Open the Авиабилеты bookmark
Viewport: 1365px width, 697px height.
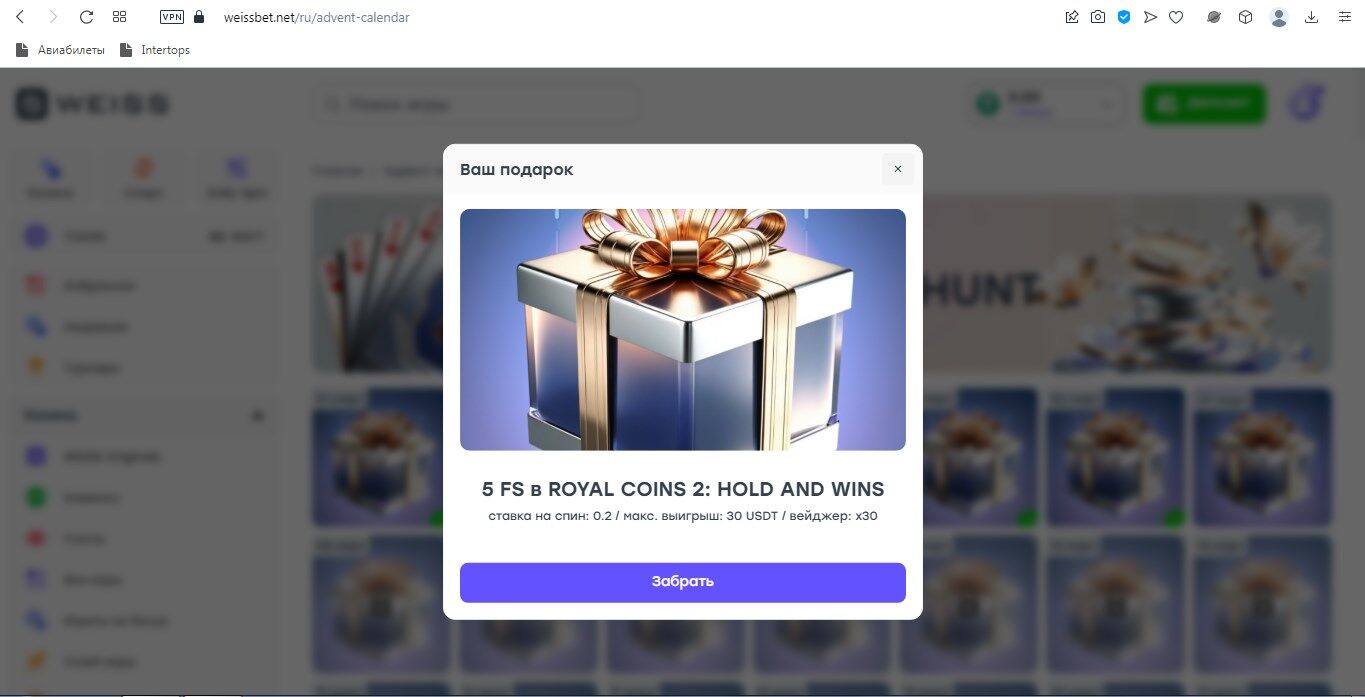pyautogui.click(x=60, y=50)
